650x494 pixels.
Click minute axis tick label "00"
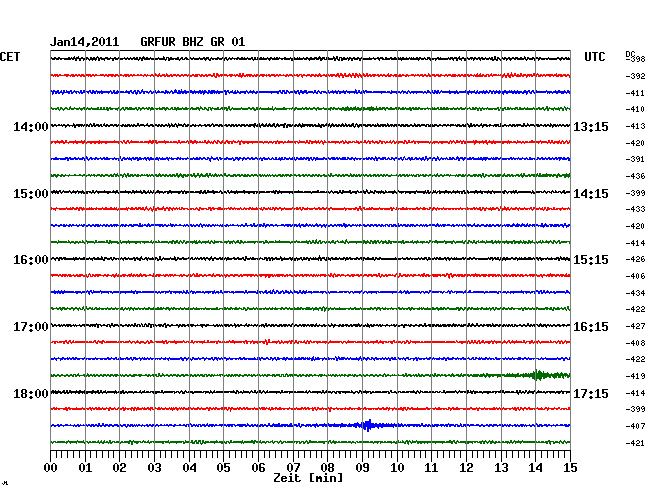51,468
